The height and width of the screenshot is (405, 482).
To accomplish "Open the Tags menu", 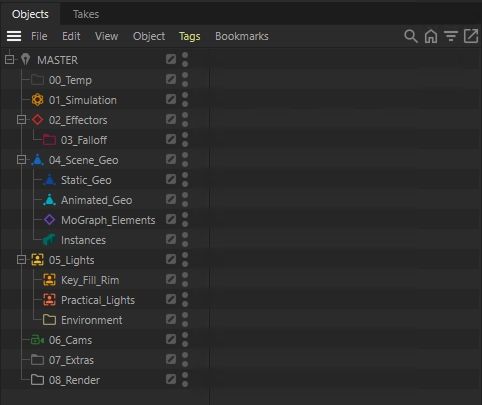I will click(189, 36).
